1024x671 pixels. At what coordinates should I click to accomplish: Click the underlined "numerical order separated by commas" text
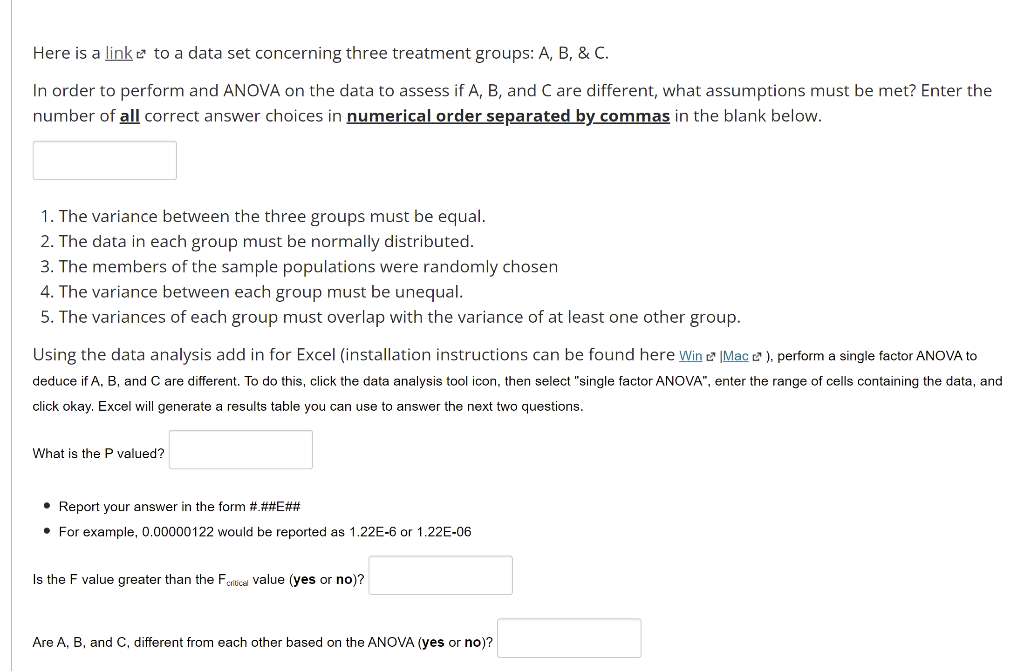[507, 115]
